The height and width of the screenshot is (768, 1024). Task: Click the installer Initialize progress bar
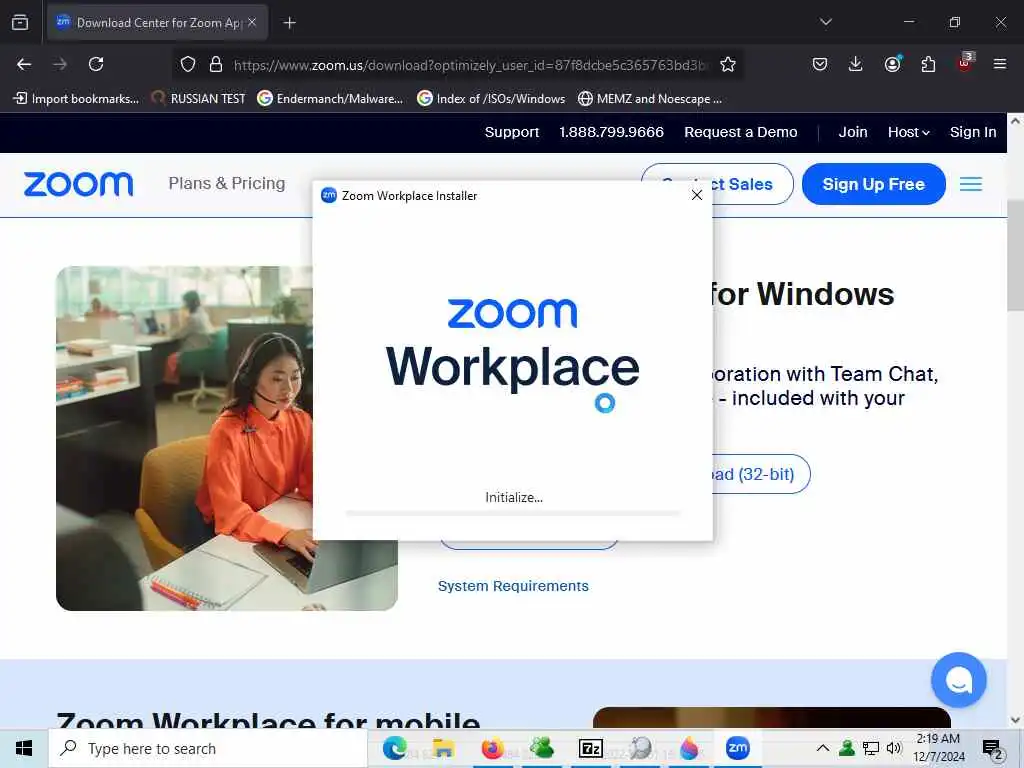[x=513, y=514]
